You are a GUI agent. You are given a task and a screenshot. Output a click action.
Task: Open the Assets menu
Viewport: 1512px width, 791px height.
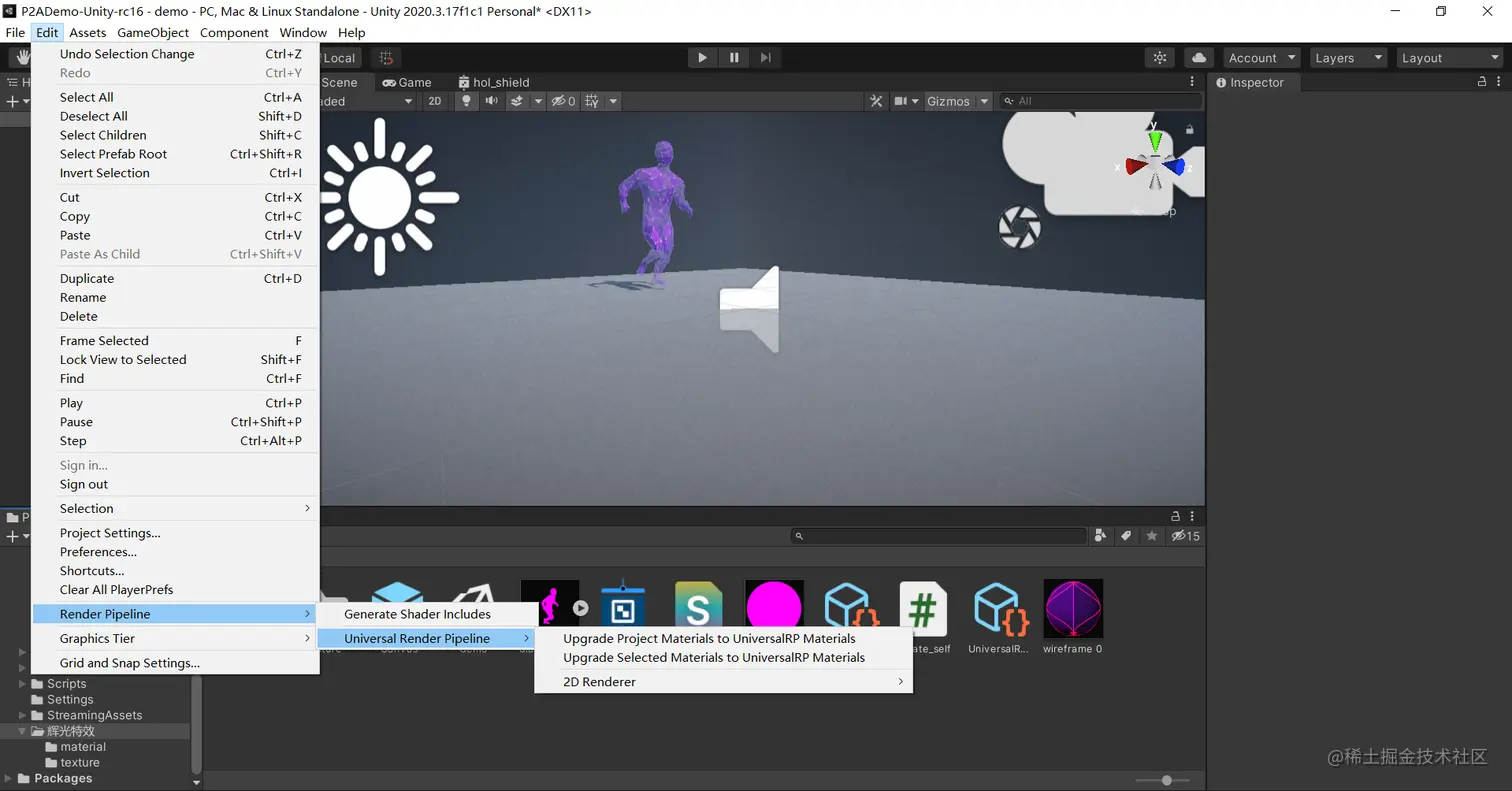click(88, 32)
